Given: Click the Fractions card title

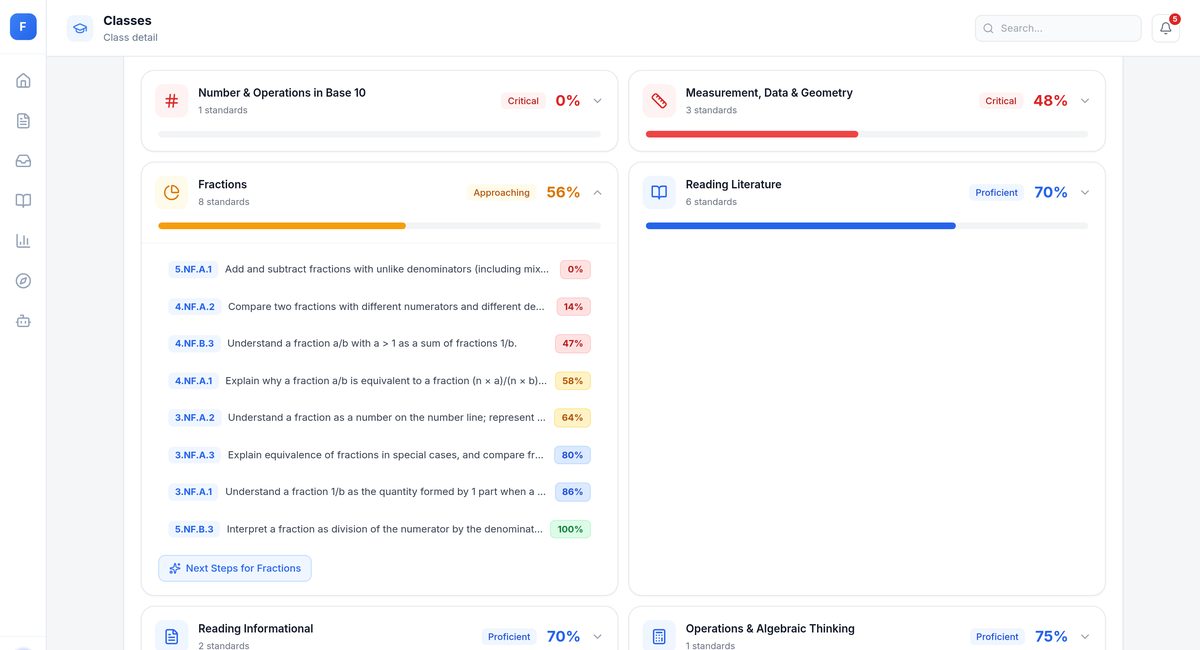Looking at the screenshot, I should click(222, 184).
